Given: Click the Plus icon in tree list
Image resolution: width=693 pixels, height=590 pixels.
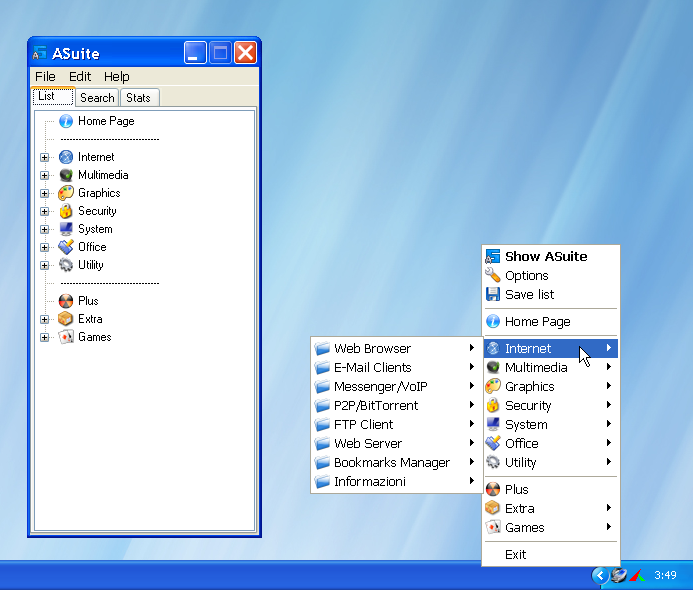Looking at the screenshot, I should (x=66, y=301).
